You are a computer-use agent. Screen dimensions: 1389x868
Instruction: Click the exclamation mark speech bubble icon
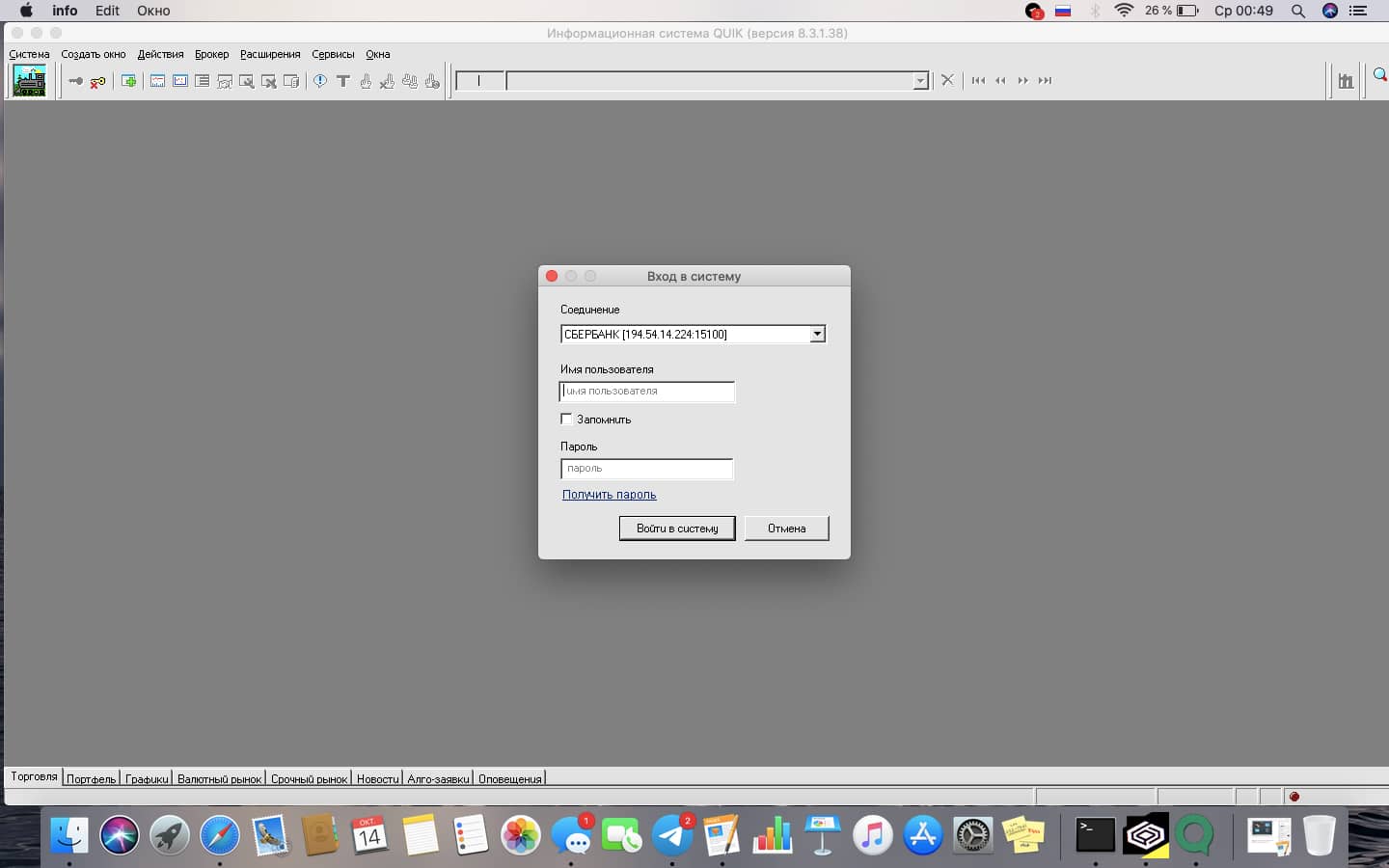320,81
